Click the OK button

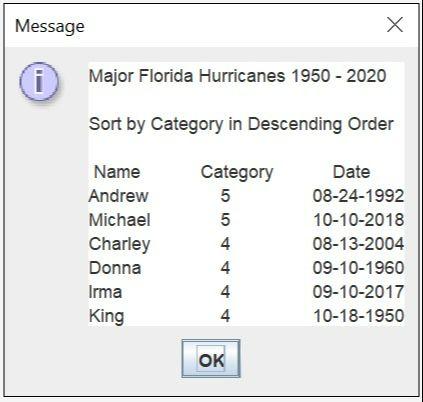[x=211, y=359]
